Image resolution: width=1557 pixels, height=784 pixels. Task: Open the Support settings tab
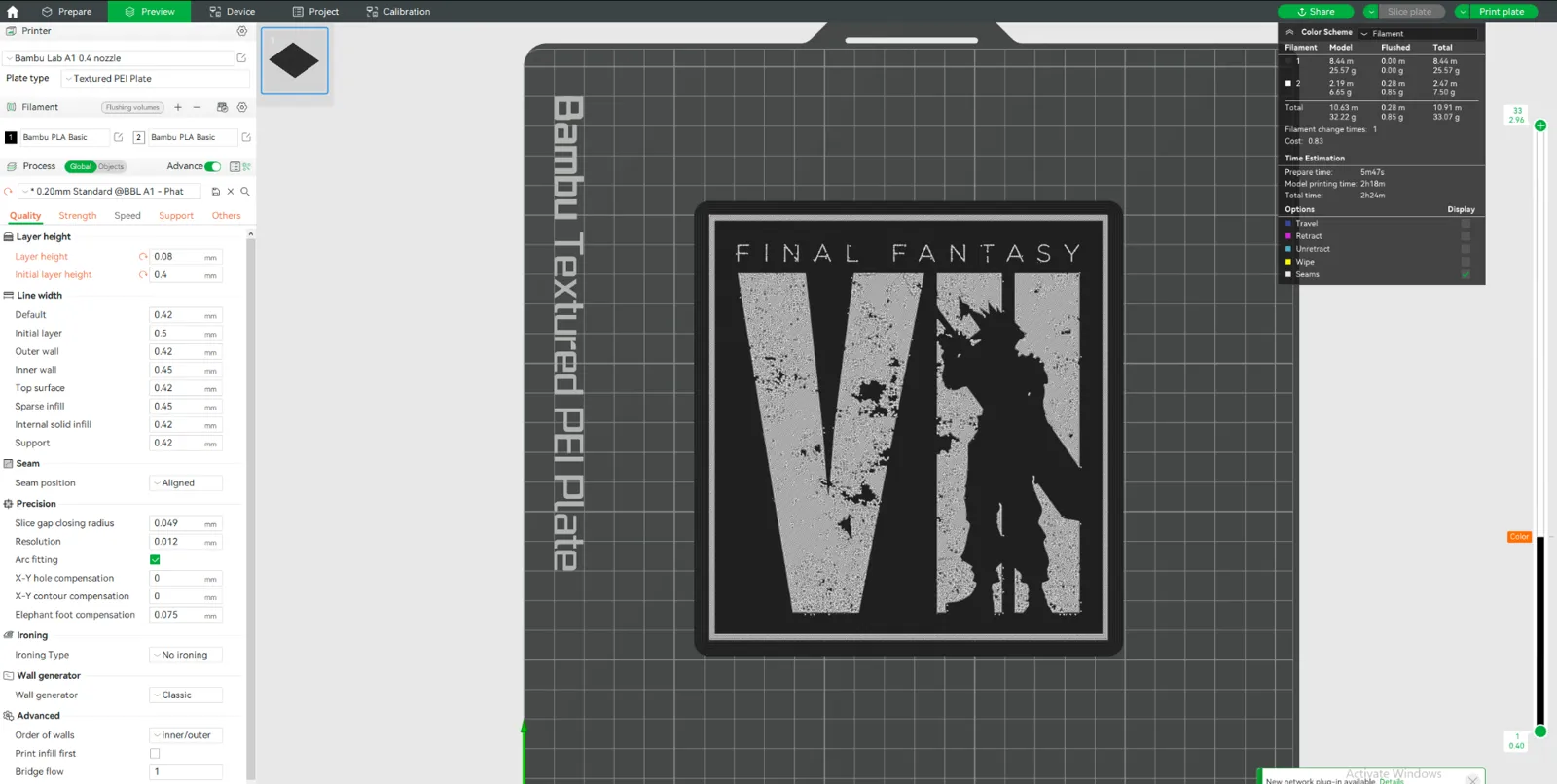pyautogui.click(x=176, y=216)
